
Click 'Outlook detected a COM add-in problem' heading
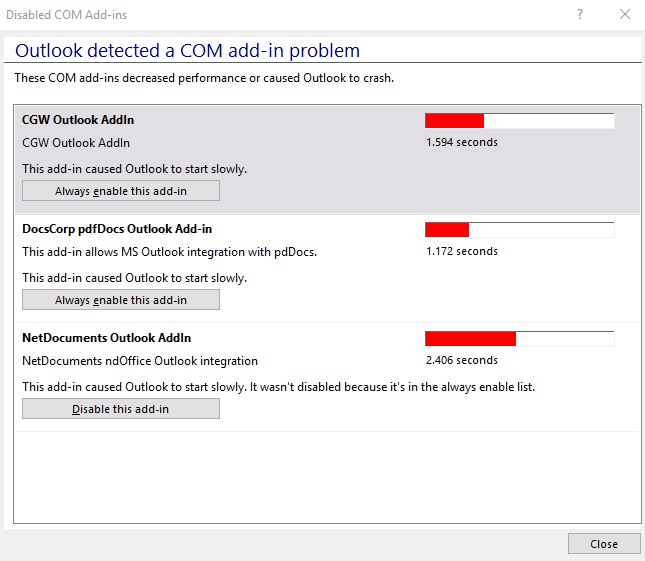(x=187, y=51)
